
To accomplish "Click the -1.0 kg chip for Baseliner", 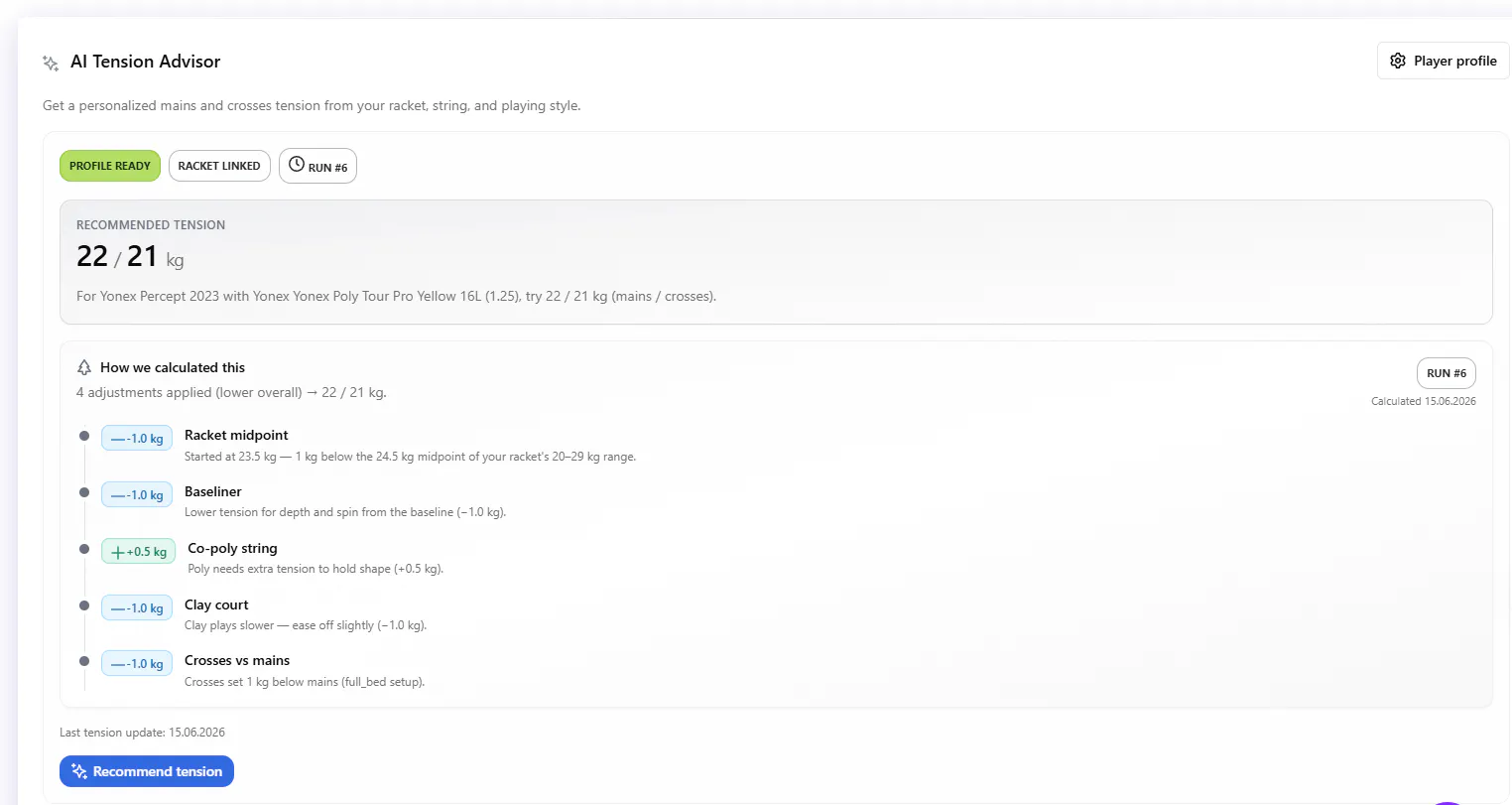I will tap(137, 494).
